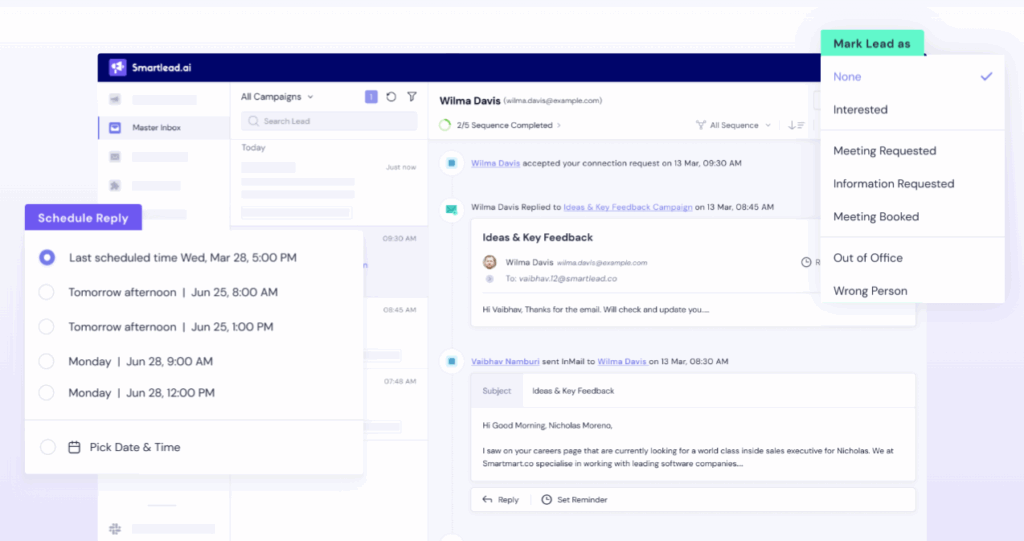Click the 2/5 sequence progress ring
Image resolution: width=1024 pixels, height=541 pixels.
[x=445, y=125]
